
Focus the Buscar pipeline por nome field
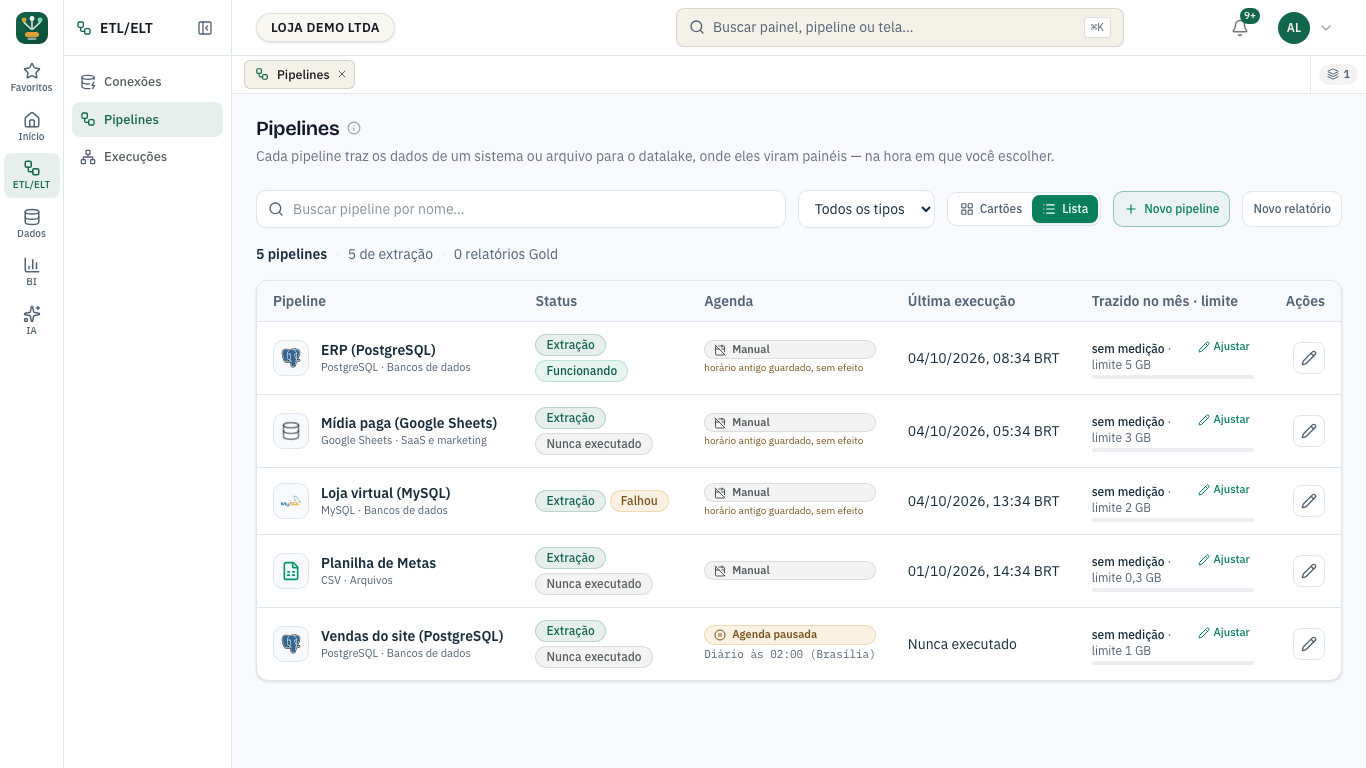(521, 209)
